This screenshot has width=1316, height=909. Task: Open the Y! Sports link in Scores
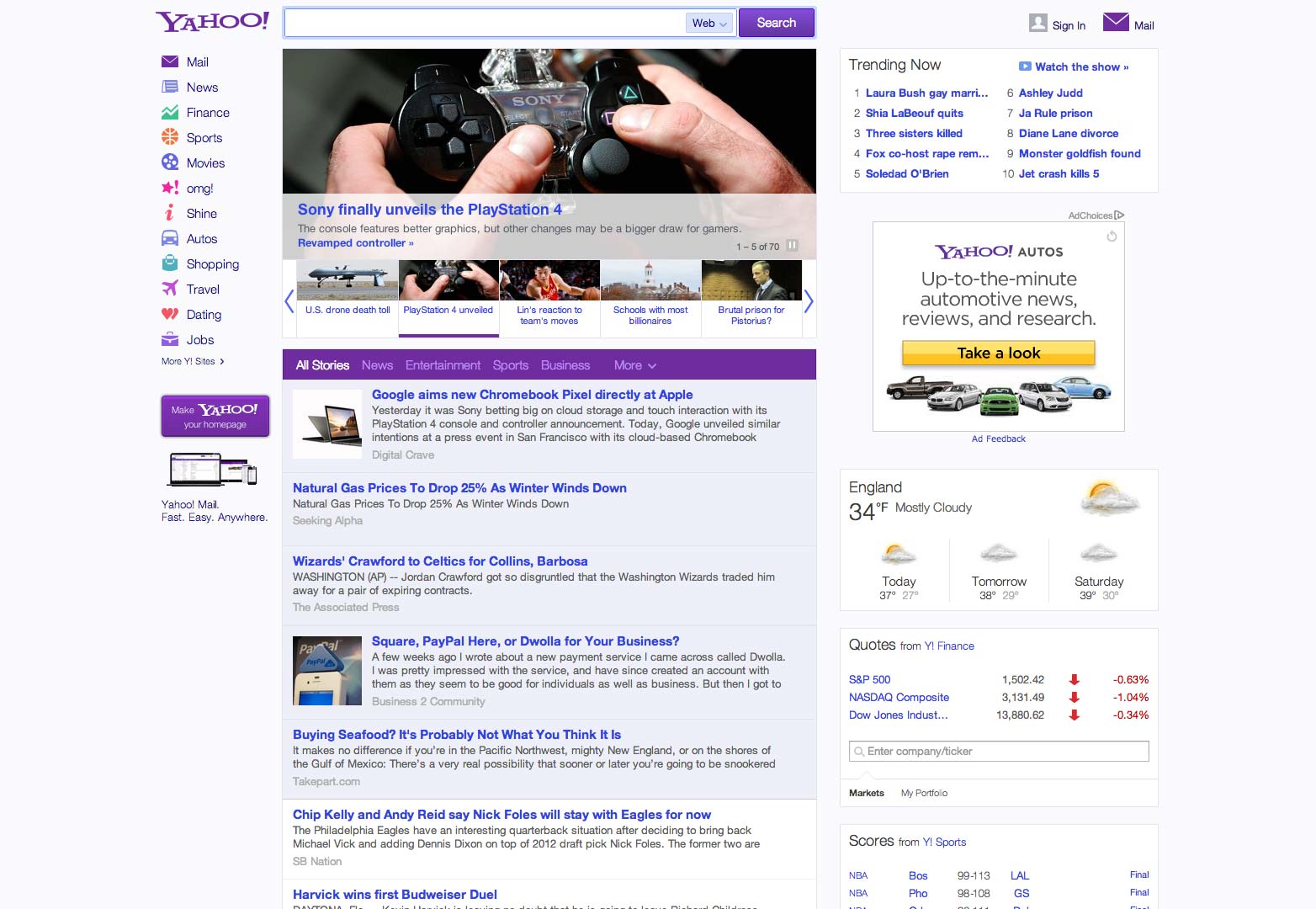pos(944,842)
